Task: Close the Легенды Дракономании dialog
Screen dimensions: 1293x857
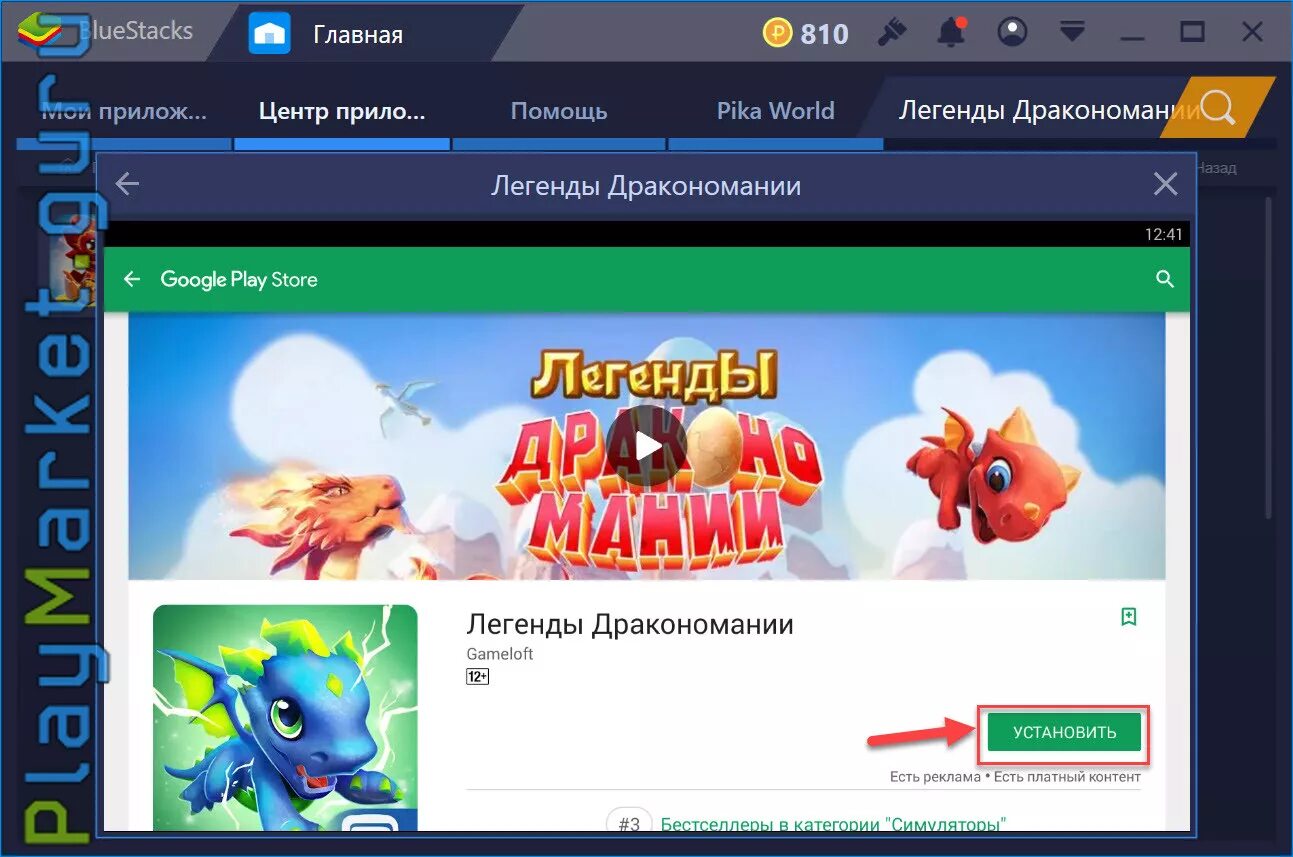Action: (1165, 184)
